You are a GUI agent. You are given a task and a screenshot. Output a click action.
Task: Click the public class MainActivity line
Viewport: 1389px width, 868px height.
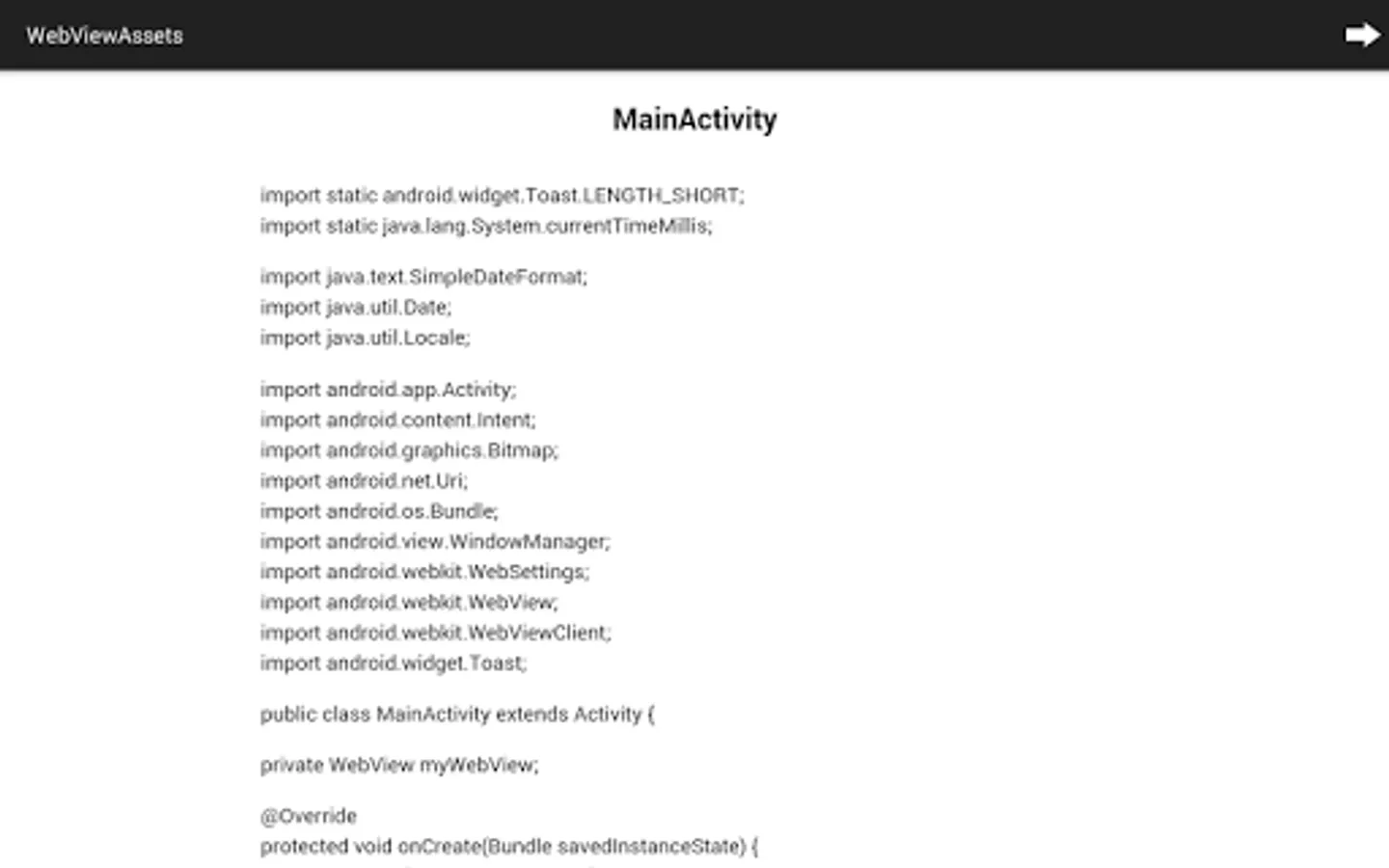tap(456, 715)
